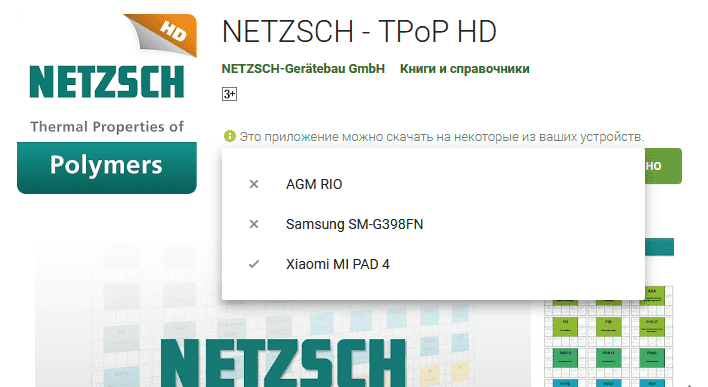708x387 pixels.
Task: Click the checkmark icon beside Xiaomi MI PAD 4
Action: [254, 264]
